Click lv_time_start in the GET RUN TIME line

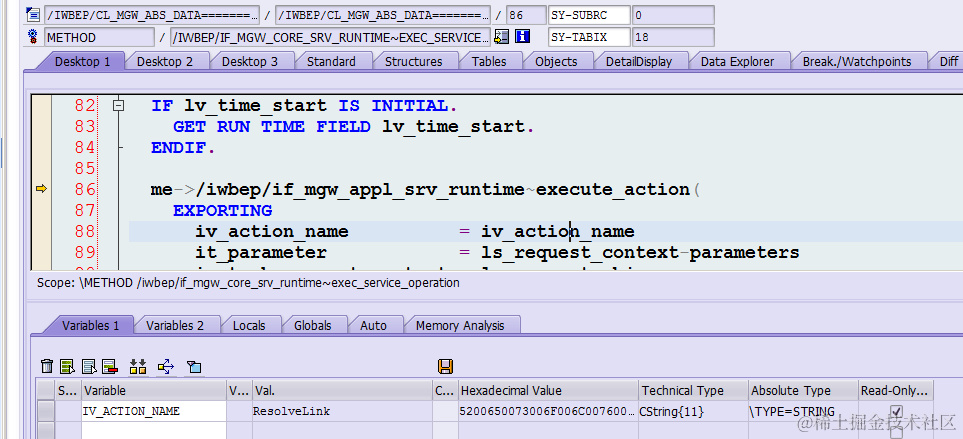pyautogui.click(x=452, y=127)
